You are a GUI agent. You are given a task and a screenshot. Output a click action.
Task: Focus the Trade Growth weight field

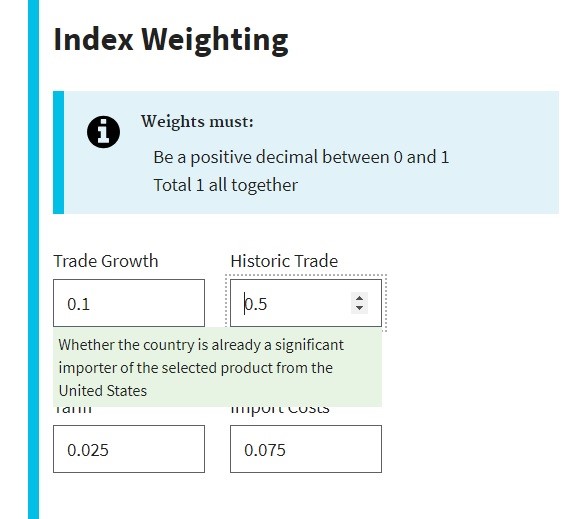pyautogui.click(x=129, y=303)
